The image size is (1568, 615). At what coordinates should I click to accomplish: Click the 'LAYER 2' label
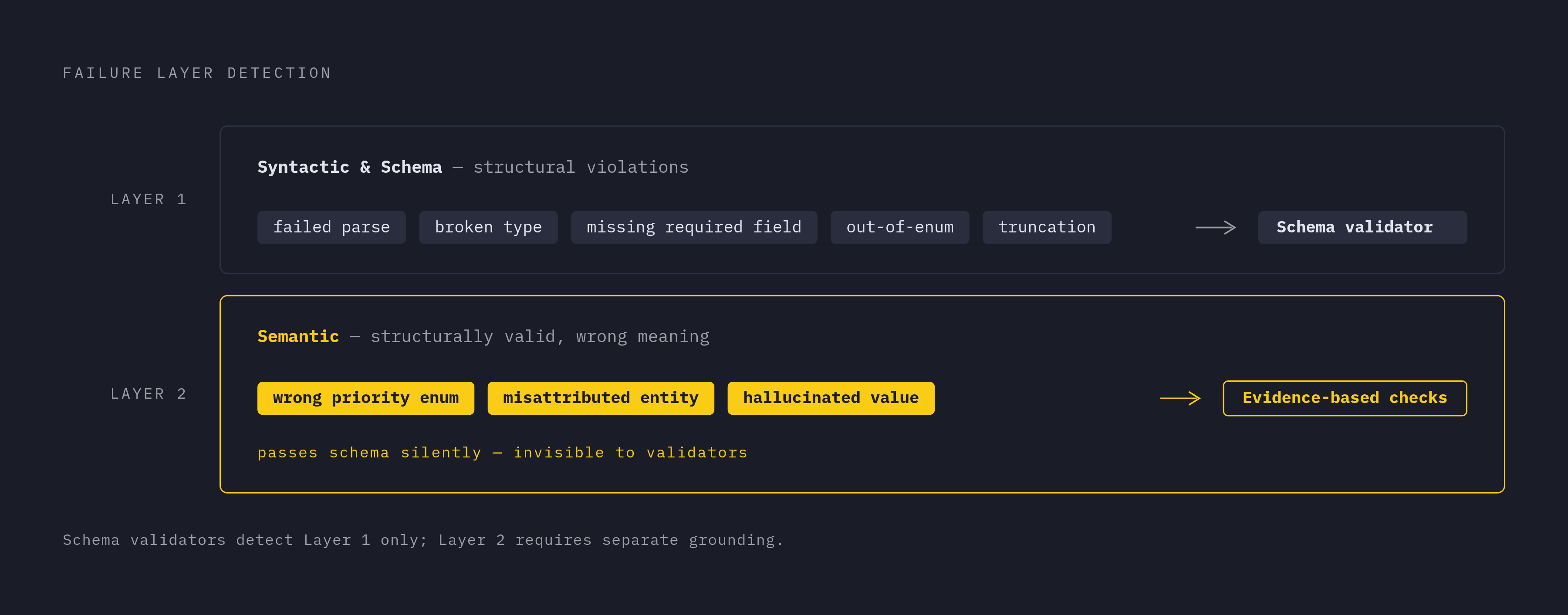click(149, 394)
